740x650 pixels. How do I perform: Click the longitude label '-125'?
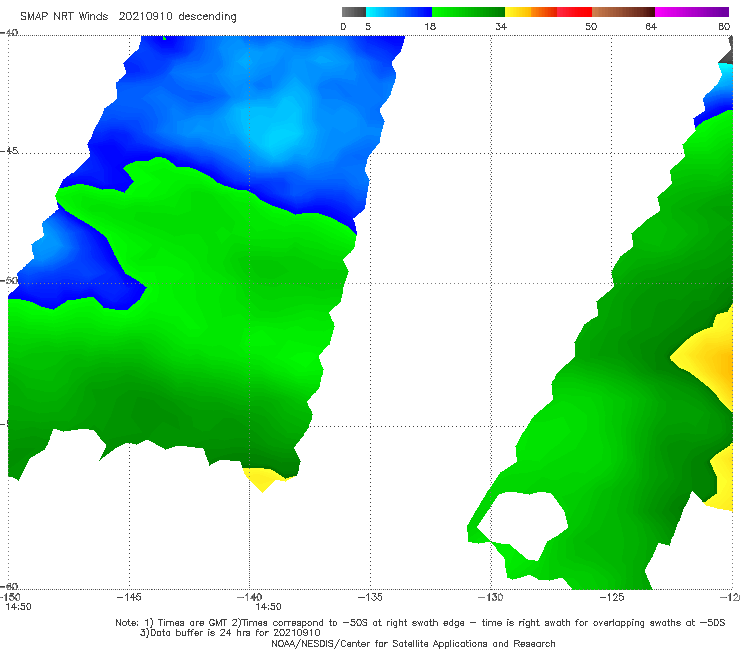612,597
